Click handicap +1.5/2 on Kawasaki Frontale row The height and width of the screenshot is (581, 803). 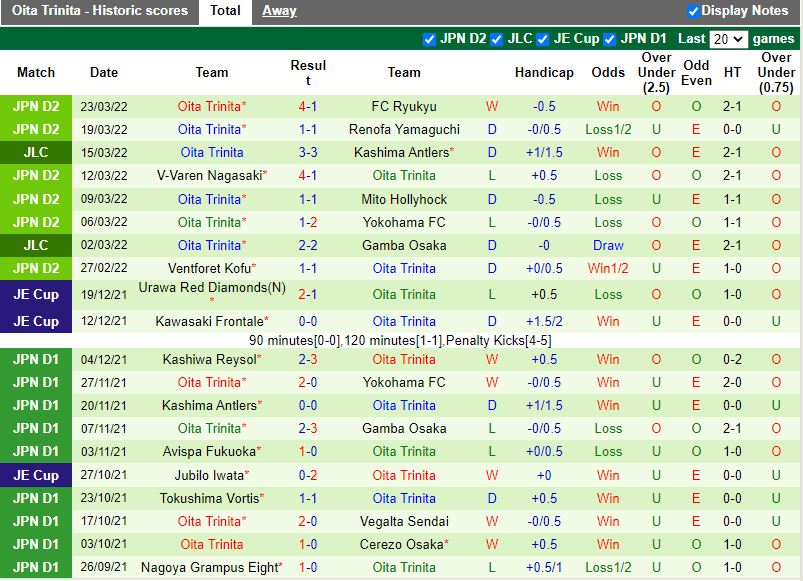click(x=544, y=321)
